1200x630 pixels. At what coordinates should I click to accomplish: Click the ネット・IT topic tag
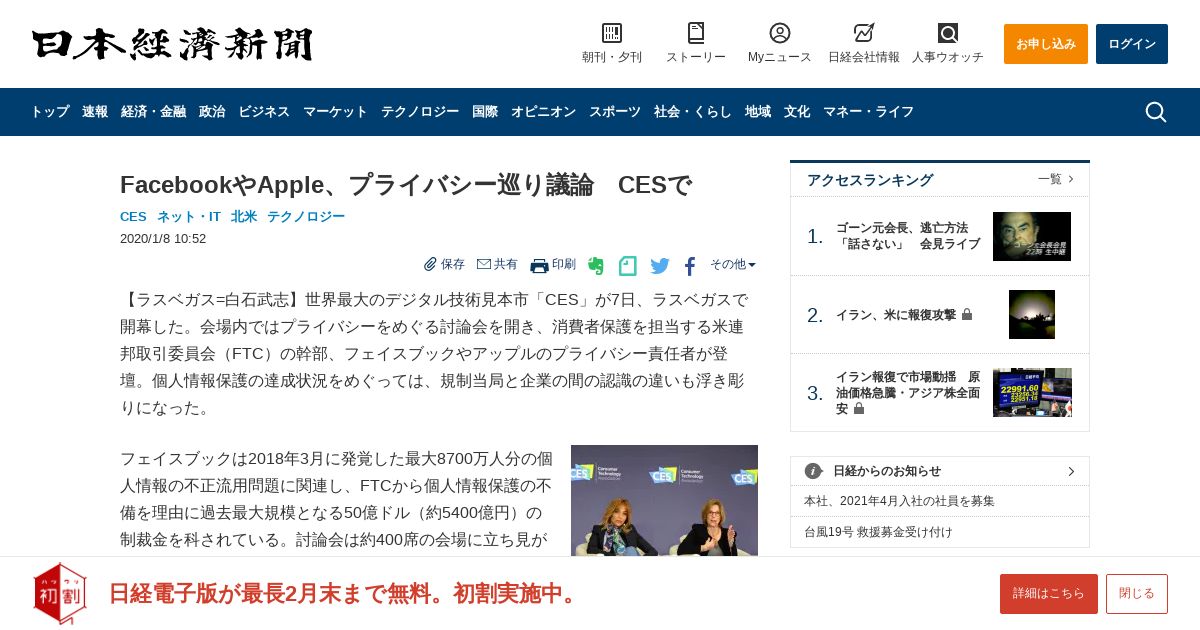point(189,216)
